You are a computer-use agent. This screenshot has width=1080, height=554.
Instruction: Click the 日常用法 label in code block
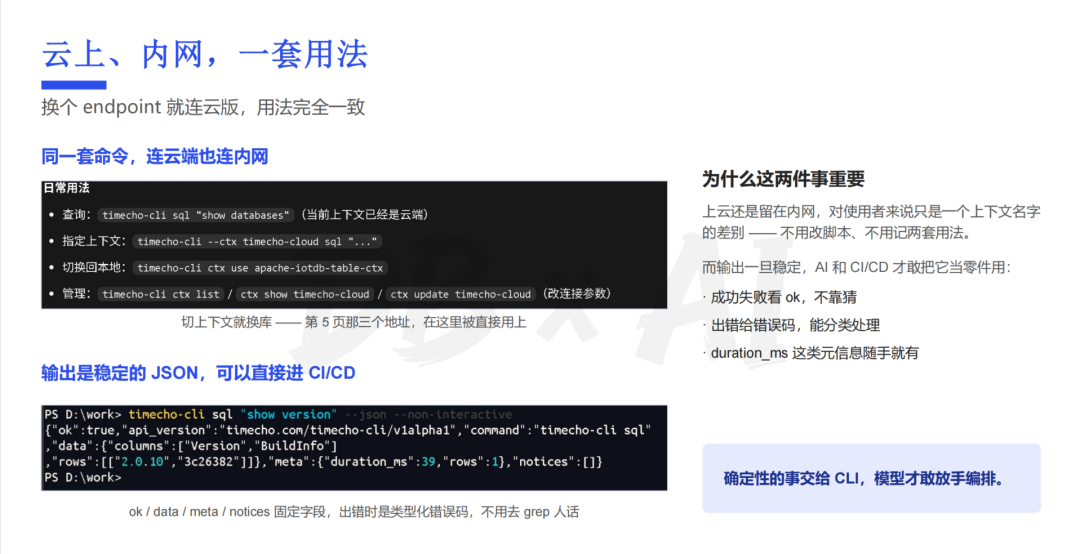(66, 187)
